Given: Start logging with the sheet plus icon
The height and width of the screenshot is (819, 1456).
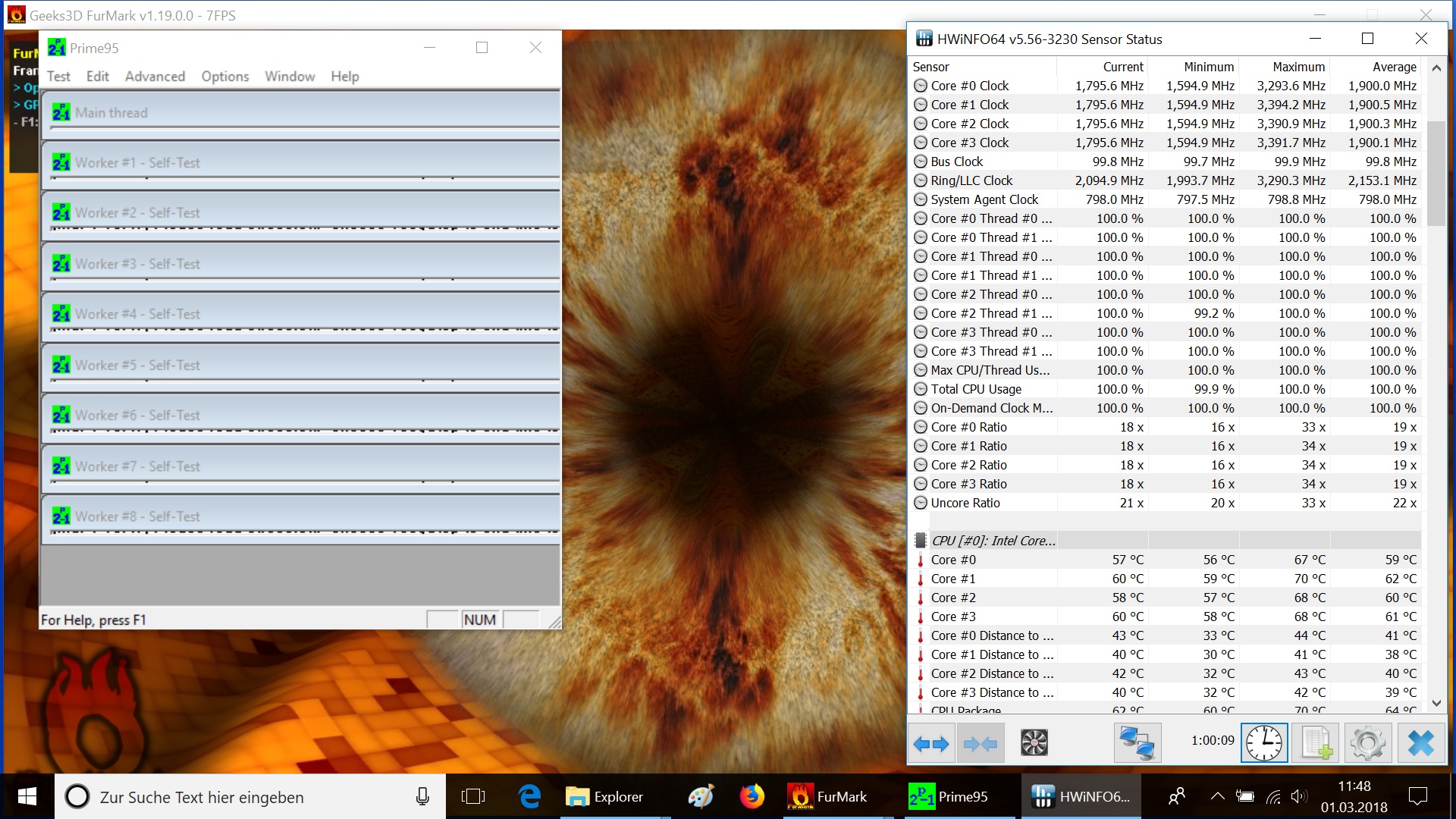Looking at the screenshot, I should [x=1316, y=743].
